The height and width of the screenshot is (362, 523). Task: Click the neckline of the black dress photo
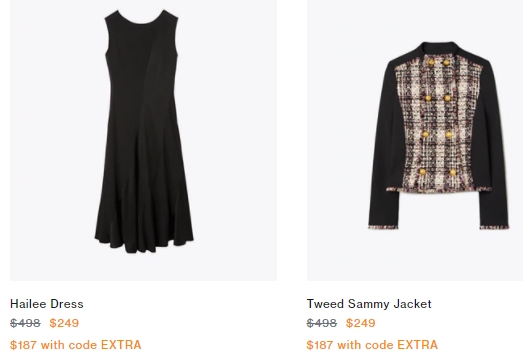click(141, 19)
